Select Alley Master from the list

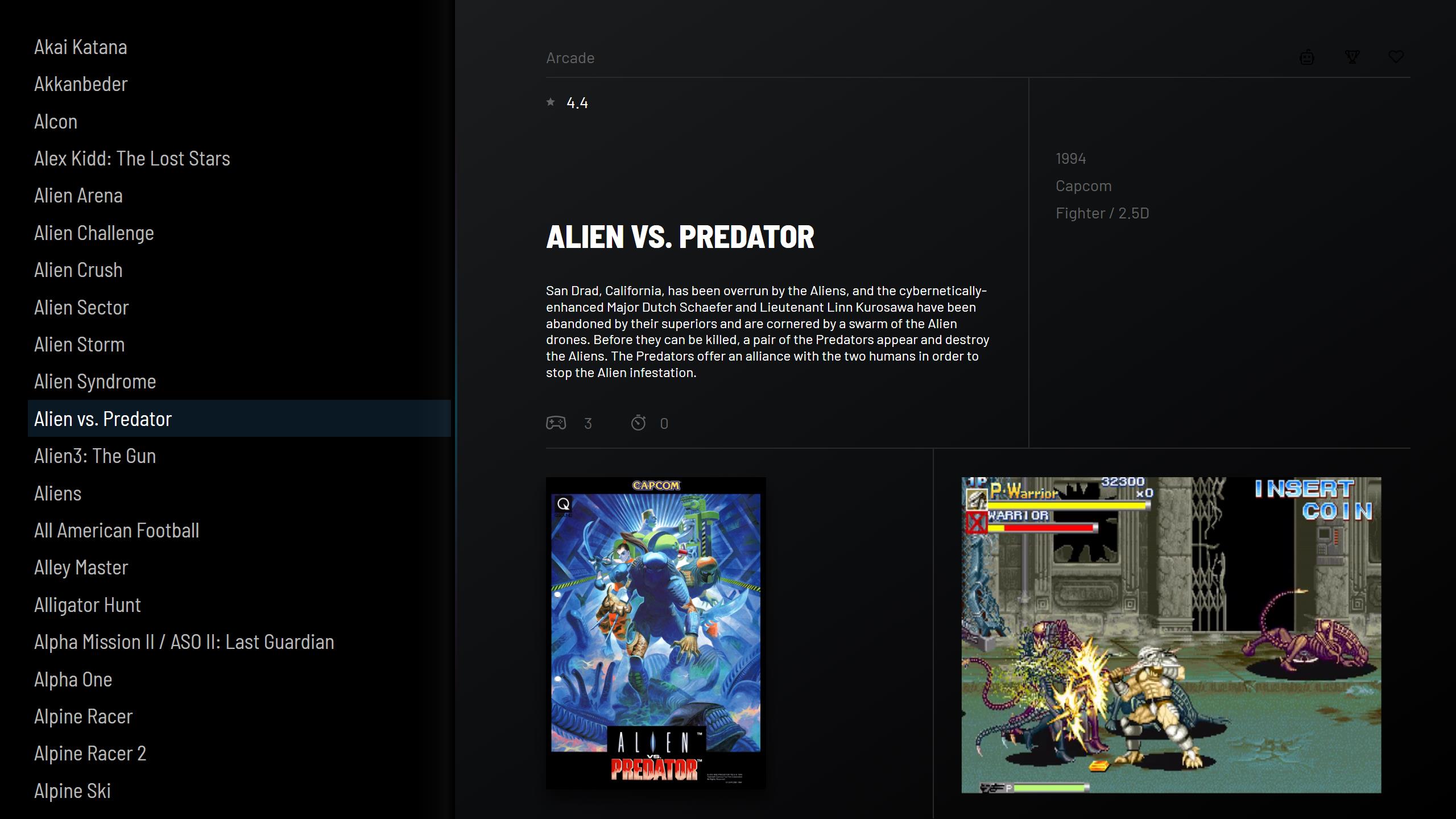tap(239, 567)
